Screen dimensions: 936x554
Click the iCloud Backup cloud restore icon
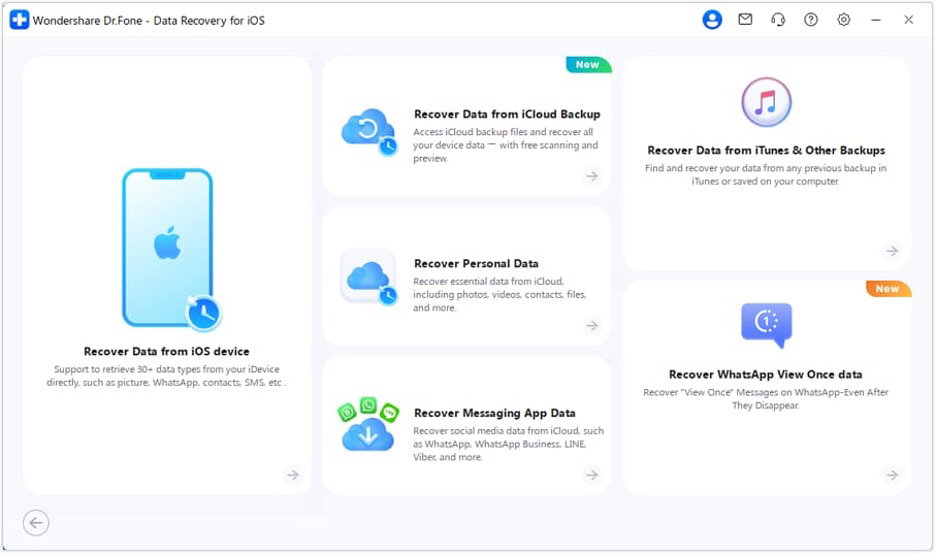370,131
